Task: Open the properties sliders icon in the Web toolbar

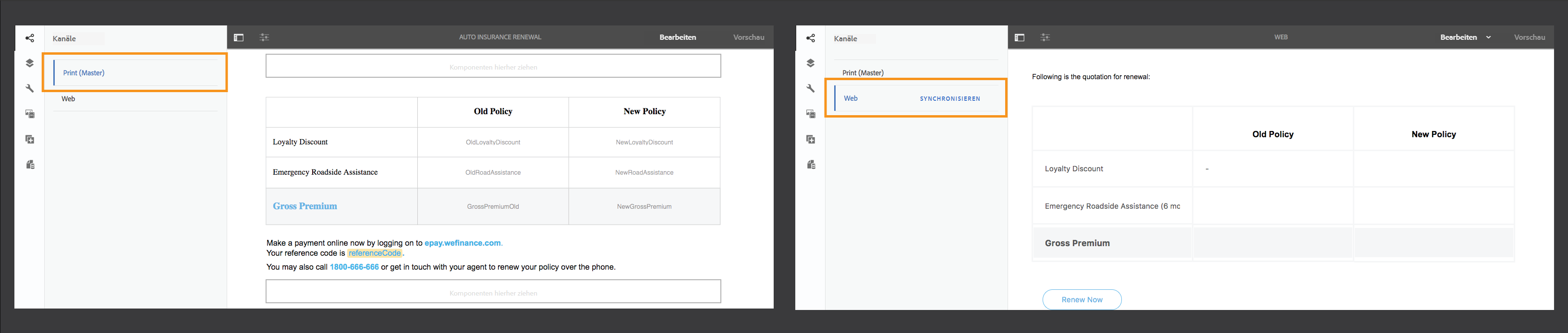Action: point(1045,38)
